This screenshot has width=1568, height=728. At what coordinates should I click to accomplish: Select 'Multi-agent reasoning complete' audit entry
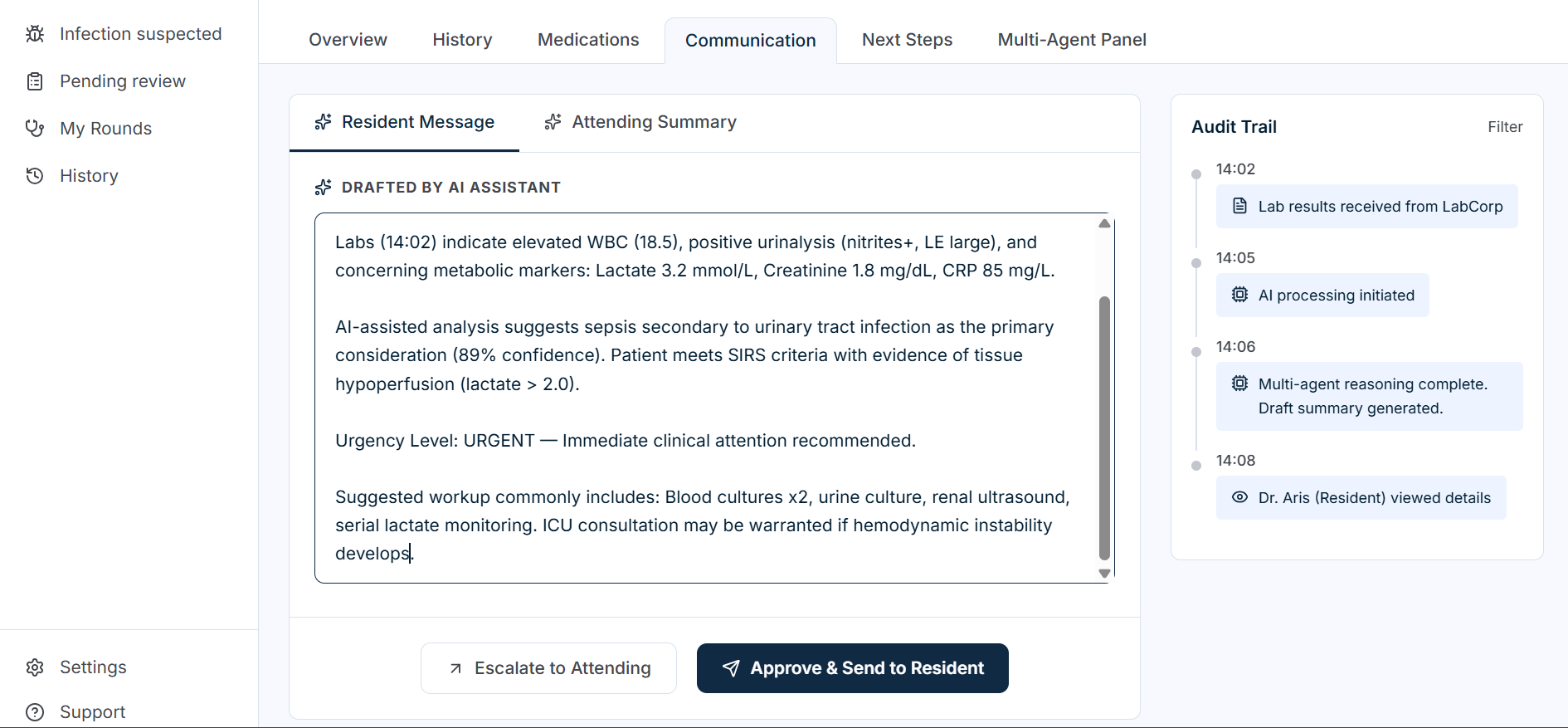click(1370, 396)
